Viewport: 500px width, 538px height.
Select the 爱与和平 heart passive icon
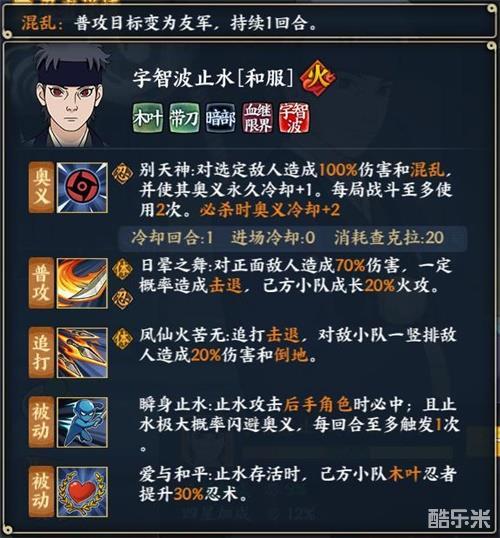pyautogui.click(x=82, y=492)
